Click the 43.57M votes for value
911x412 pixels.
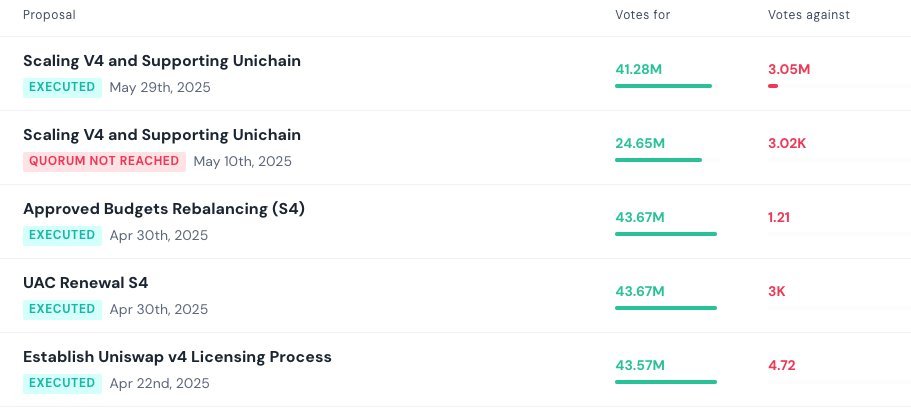pos(639,365)
